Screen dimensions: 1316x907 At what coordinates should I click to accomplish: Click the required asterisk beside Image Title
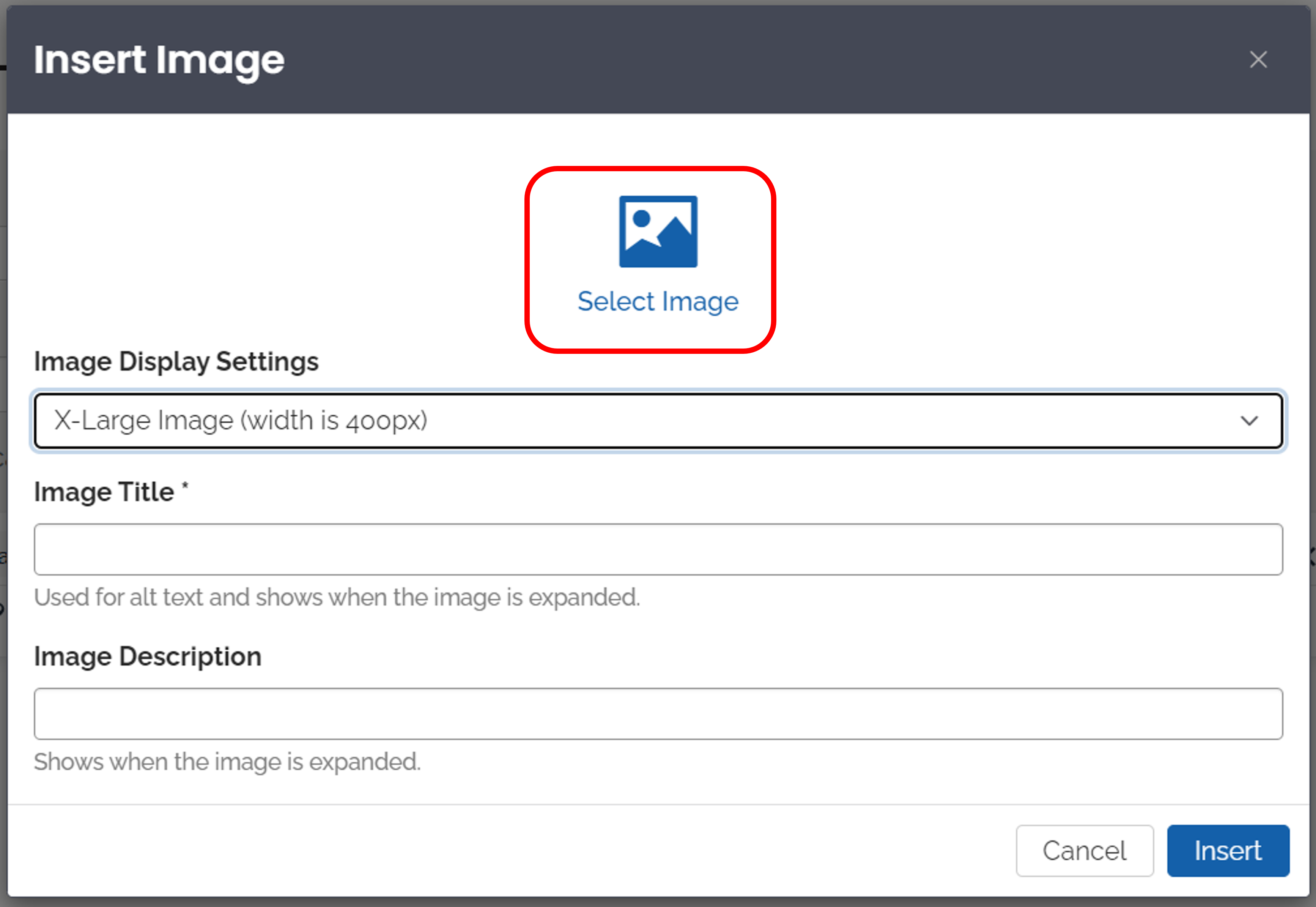(184, 485)
